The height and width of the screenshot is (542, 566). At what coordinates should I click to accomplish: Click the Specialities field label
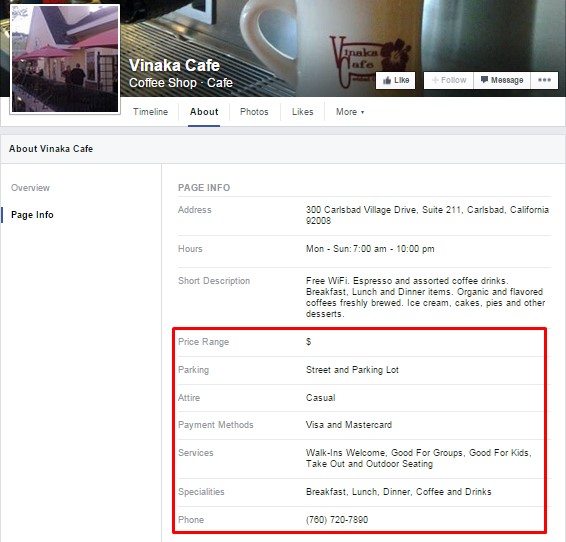tap(201, 492)
